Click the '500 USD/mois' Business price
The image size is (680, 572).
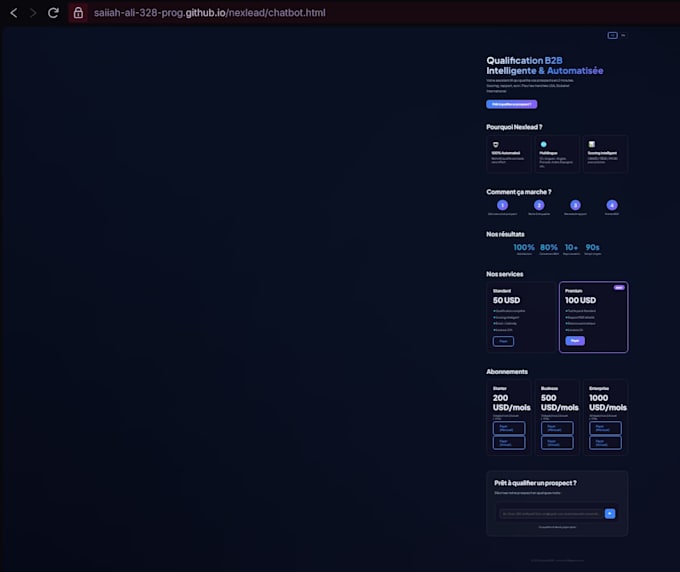coord(559,403)
